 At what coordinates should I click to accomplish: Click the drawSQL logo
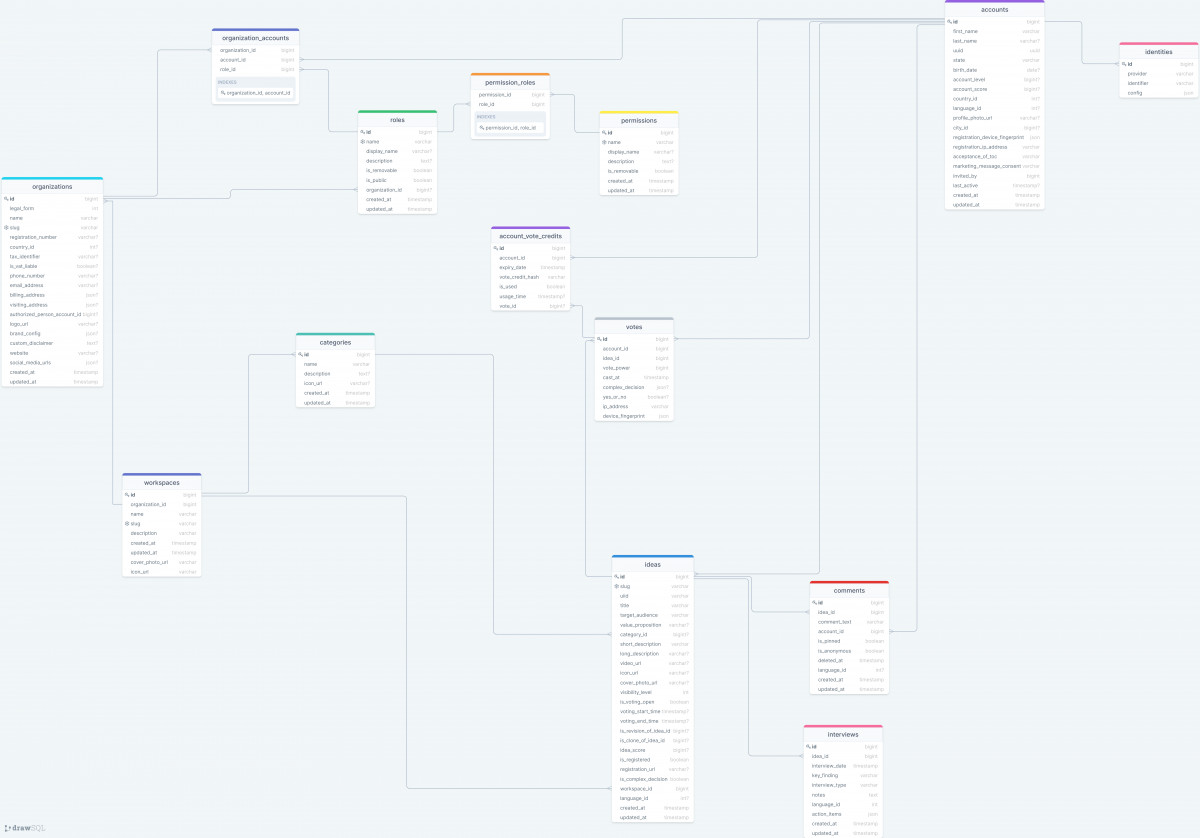point(25,828)
